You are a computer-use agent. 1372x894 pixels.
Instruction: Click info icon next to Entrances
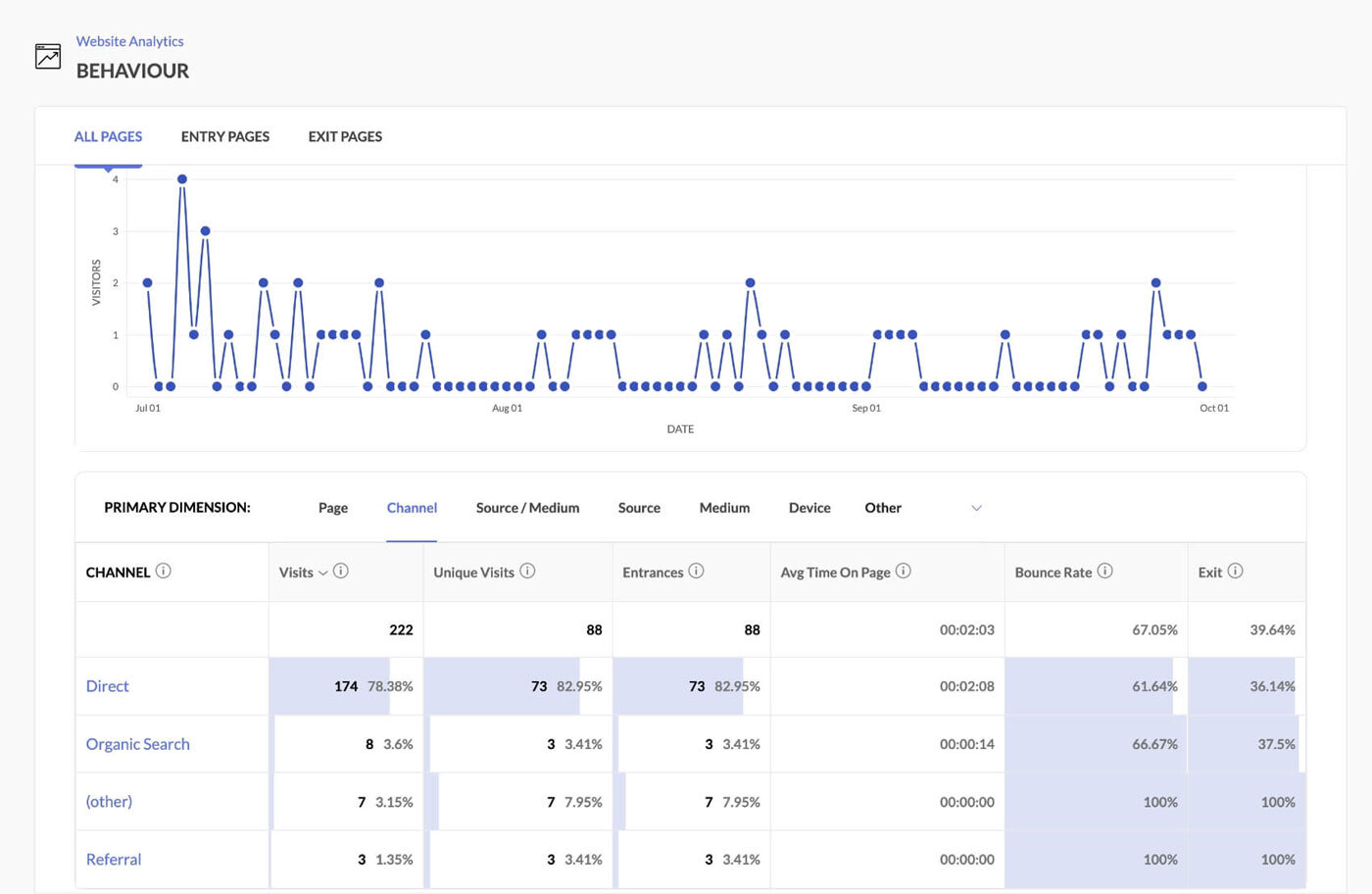[x=696, y=571]
